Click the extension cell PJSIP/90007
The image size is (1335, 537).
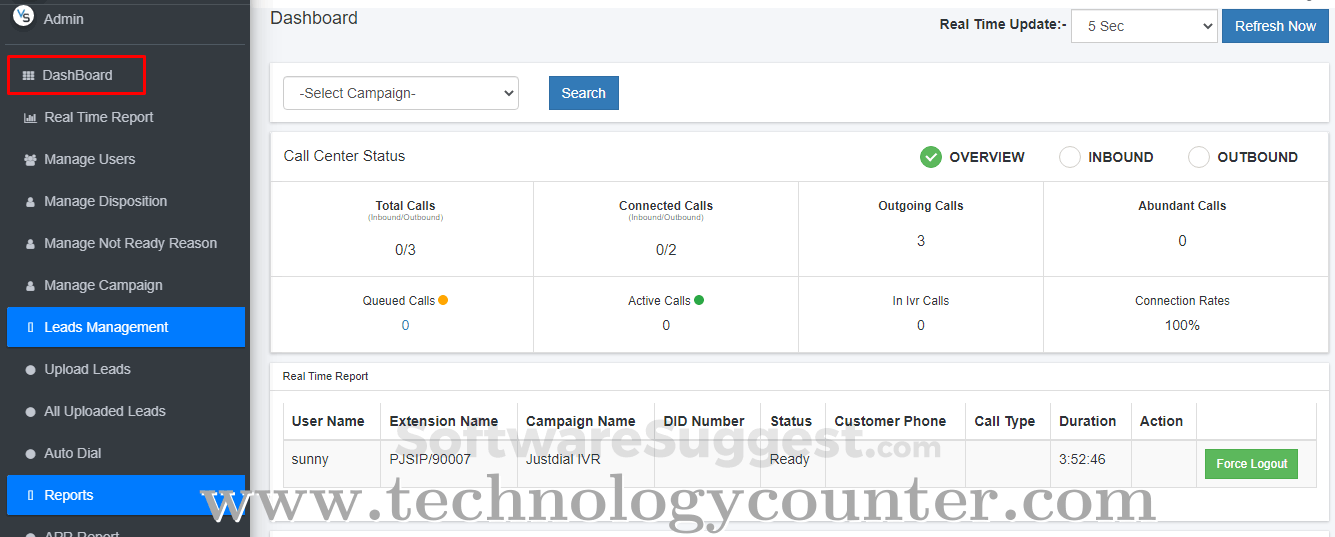pos(431,459)
